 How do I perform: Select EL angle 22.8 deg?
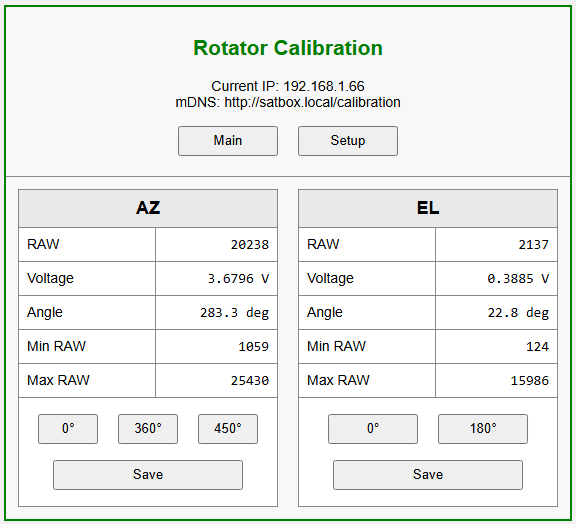[x=518, y=313]
